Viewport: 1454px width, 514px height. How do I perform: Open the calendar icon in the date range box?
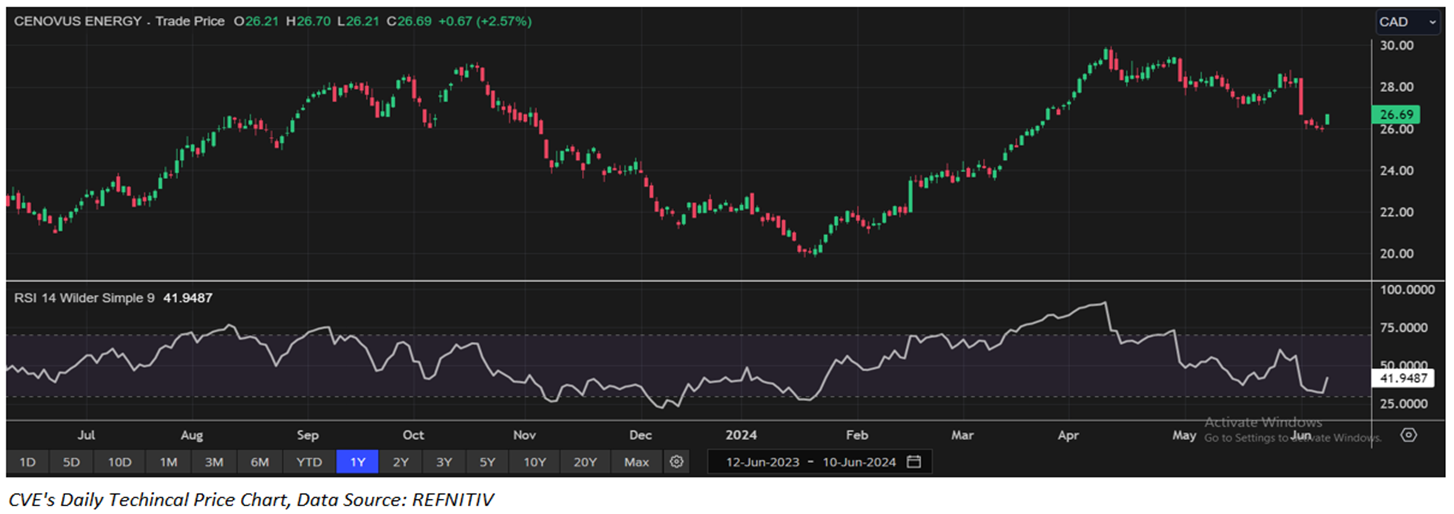(x=913, y=462)
